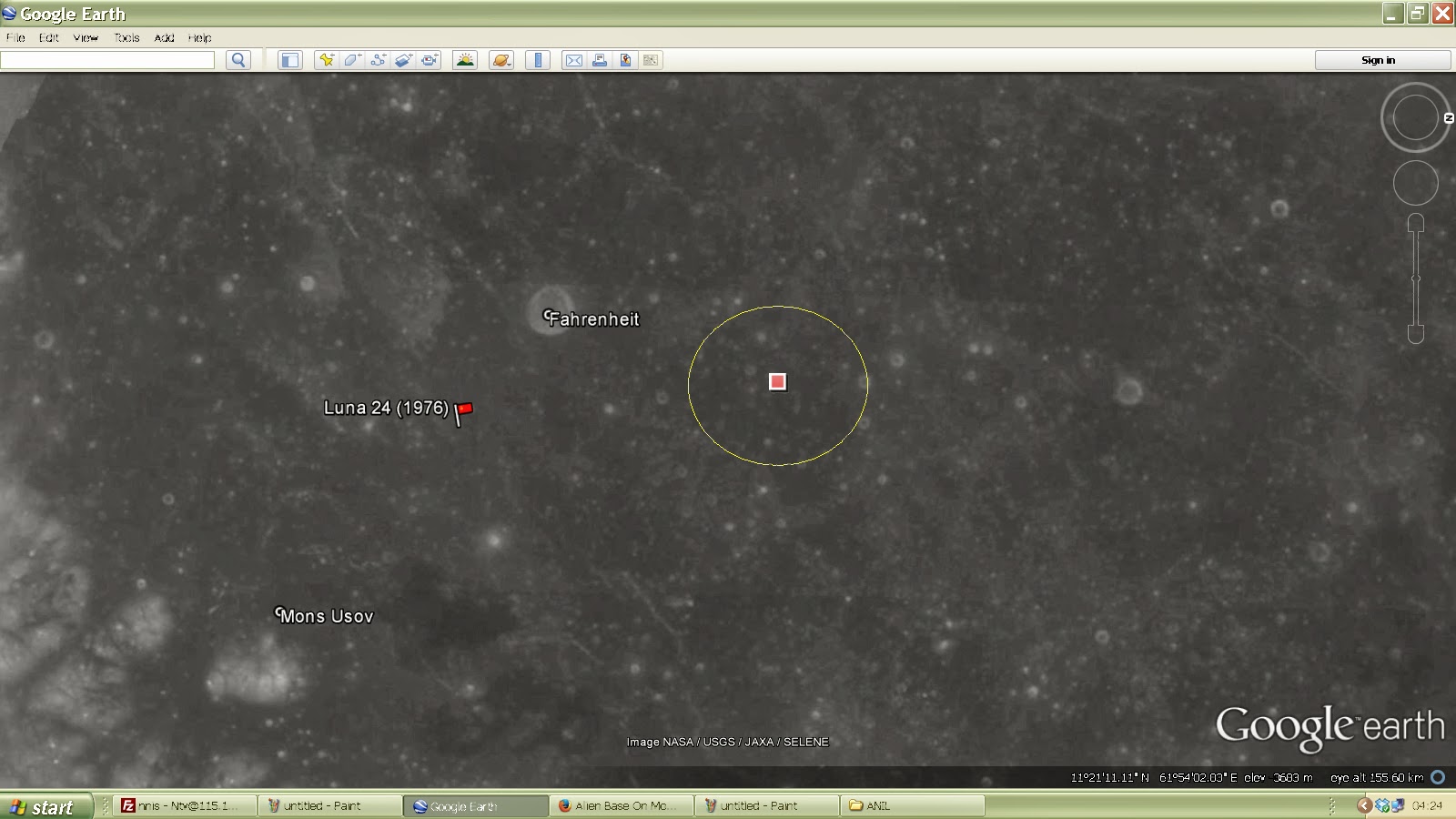The image size is (1456, 819).
Task: Show the ruler tool
Action: (x=538, y=60)
